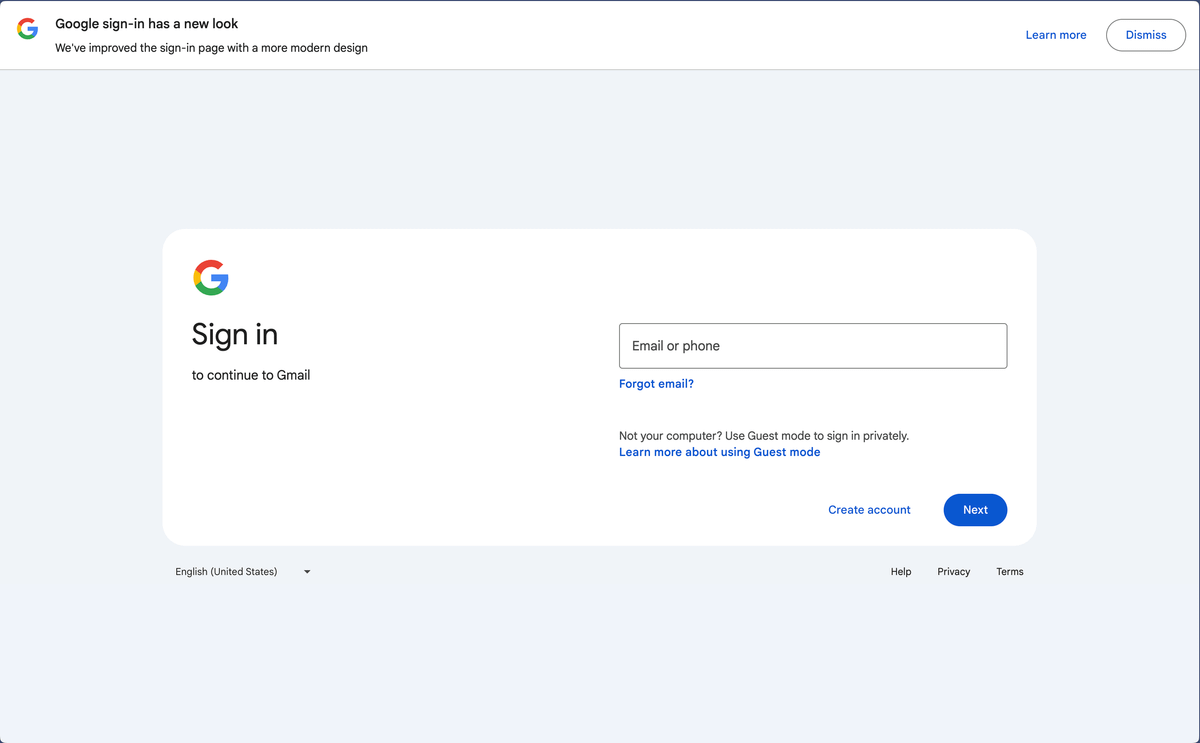Open the Help link in footer
This screenshot has height=743, width=1200.
(x=901, y=572)
